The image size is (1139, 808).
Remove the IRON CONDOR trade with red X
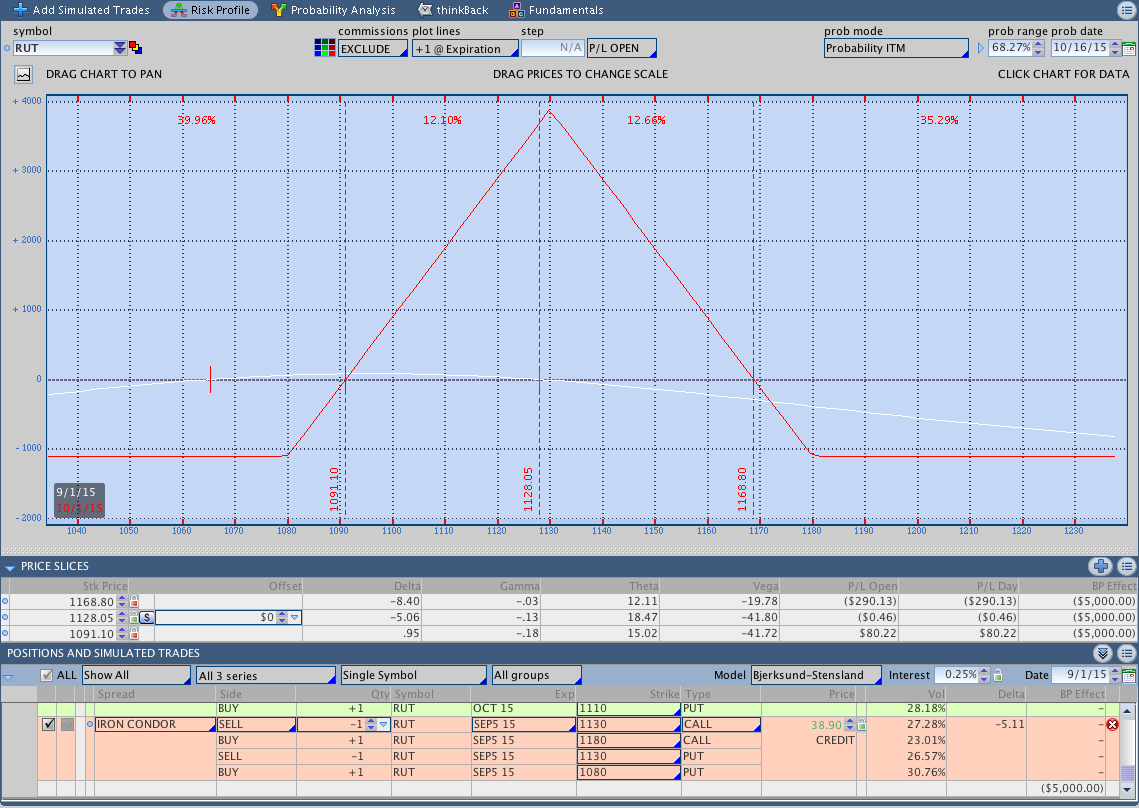pos(1112,724)
